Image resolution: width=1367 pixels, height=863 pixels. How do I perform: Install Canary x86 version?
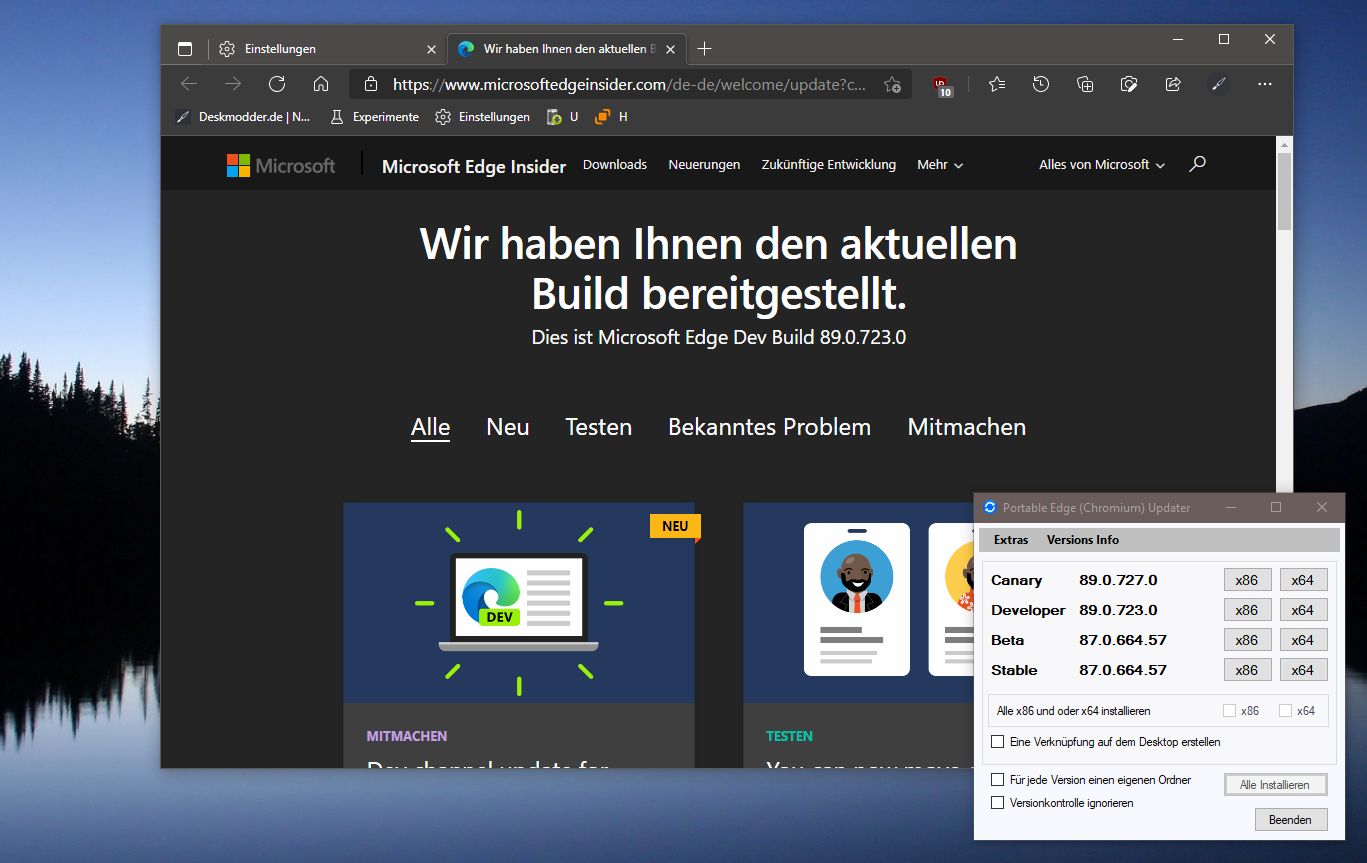(x=1247, y=580)
